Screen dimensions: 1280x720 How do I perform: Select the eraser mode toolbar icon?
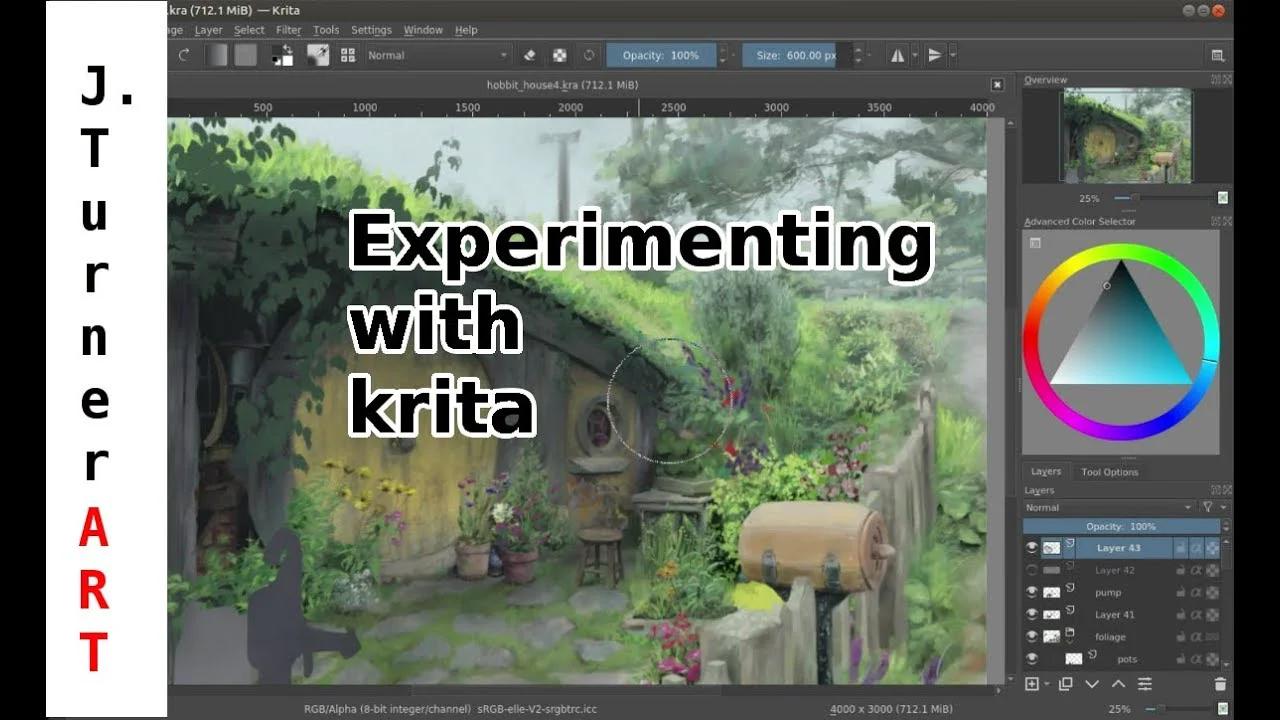(x=529, y=55)
